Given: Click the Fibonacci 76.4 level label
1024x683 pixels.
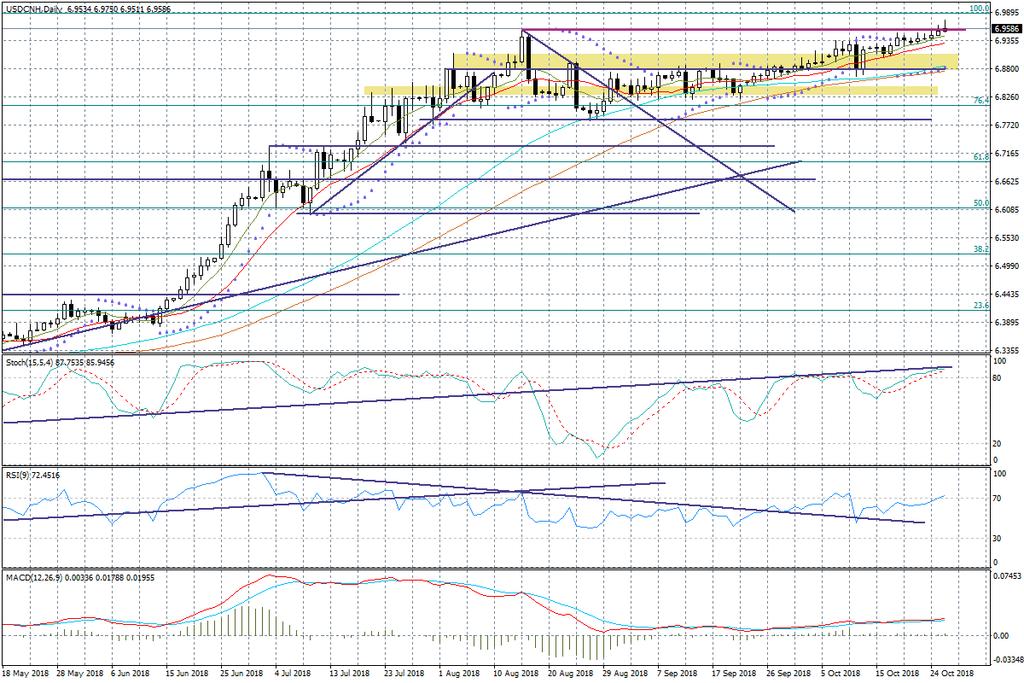Looking at the screenshot, I should pos(981,101).
